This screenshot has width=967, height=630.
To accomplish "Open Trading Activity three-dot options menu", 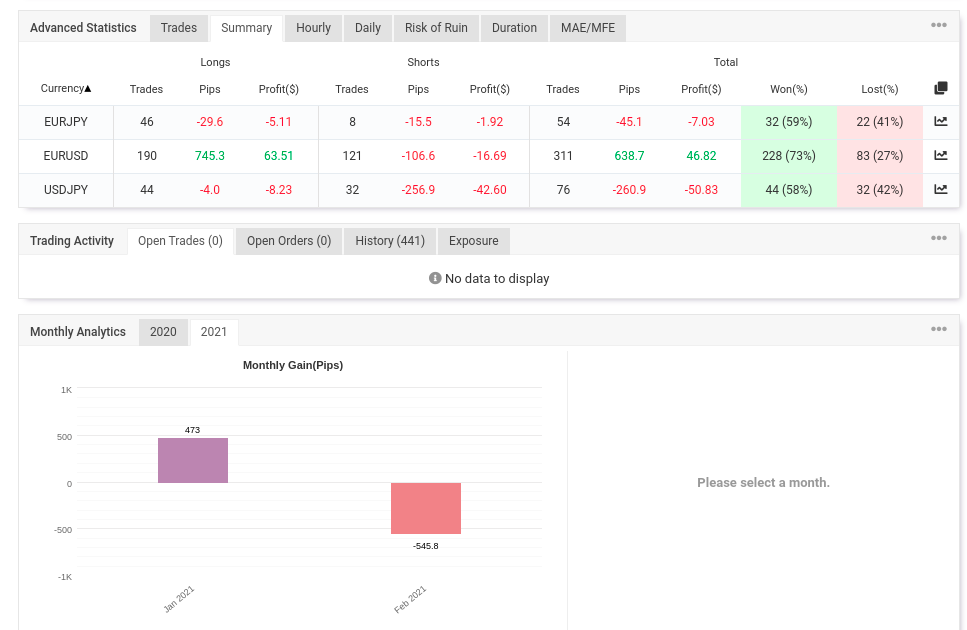I will [x=939, y=238].
